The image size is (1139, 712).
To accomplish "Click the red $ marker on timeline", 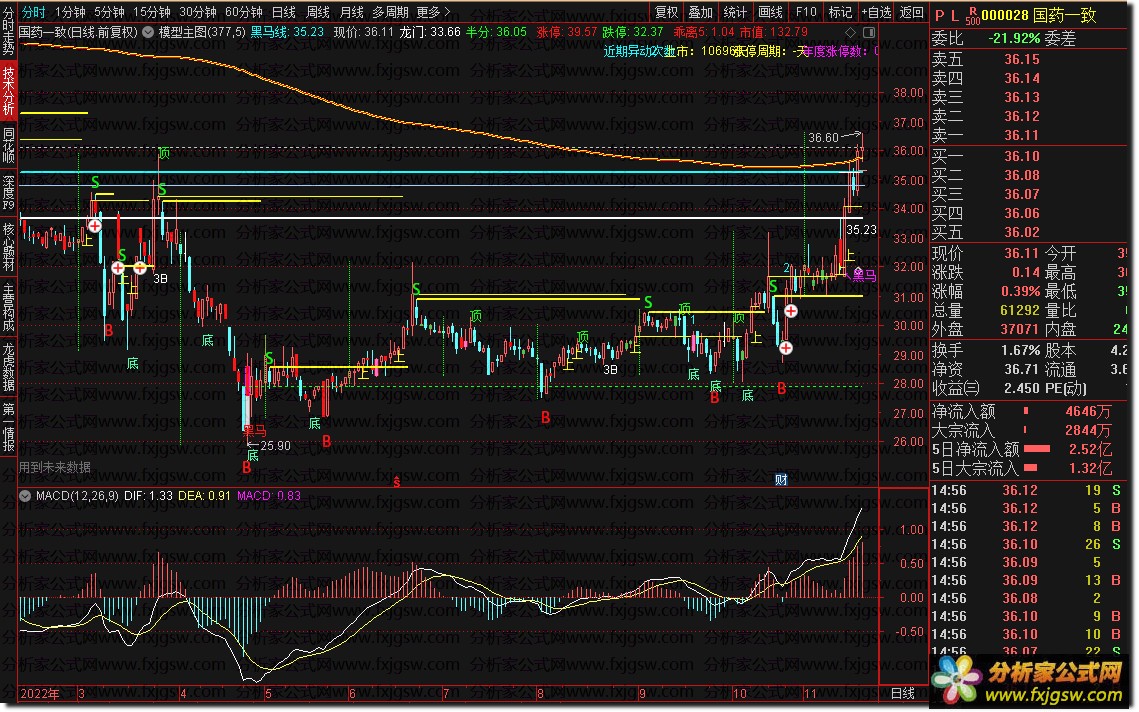I will click(397, 481).
